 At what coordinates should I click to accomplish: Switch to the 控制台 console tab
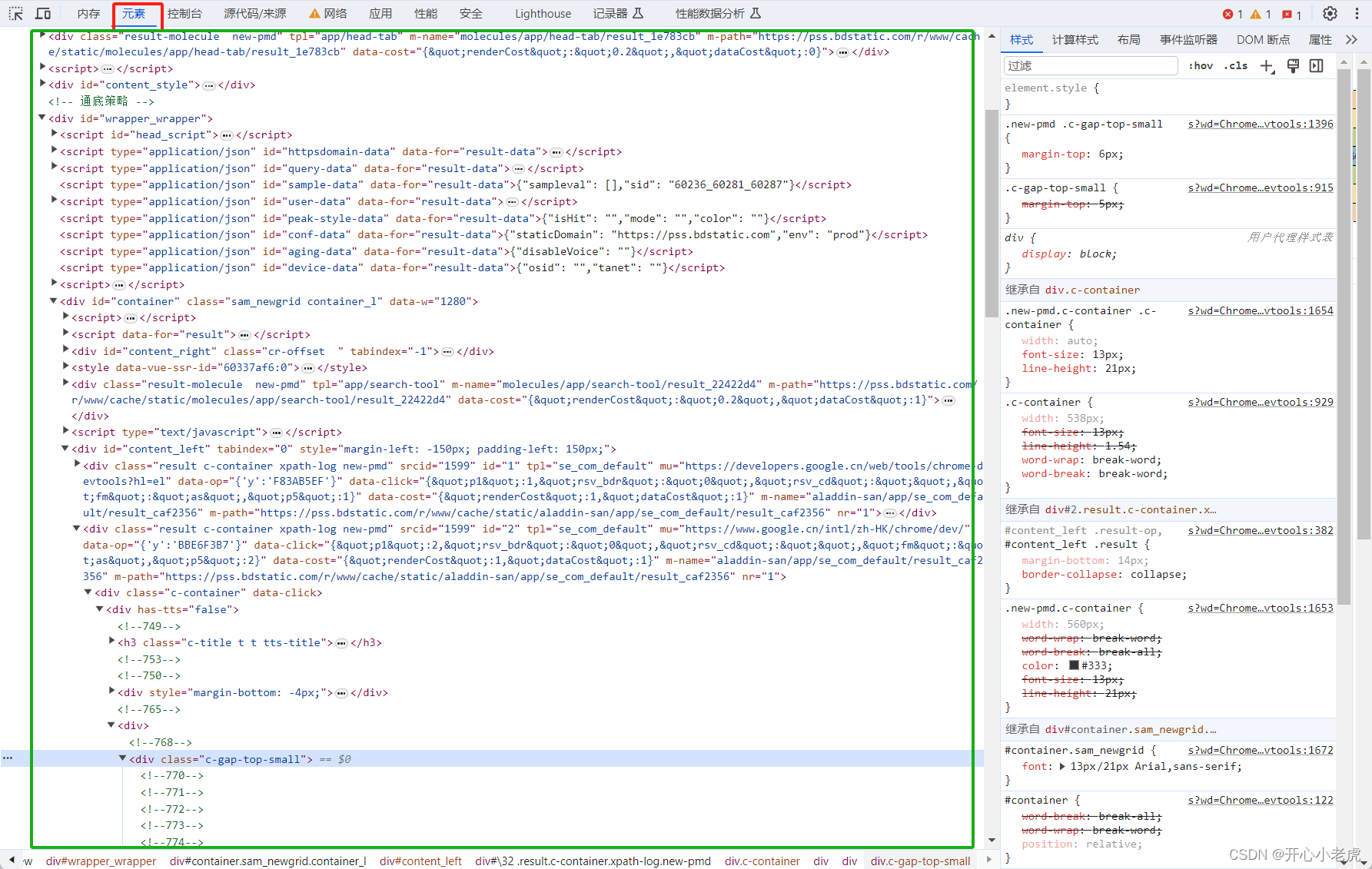pos(184,14)
